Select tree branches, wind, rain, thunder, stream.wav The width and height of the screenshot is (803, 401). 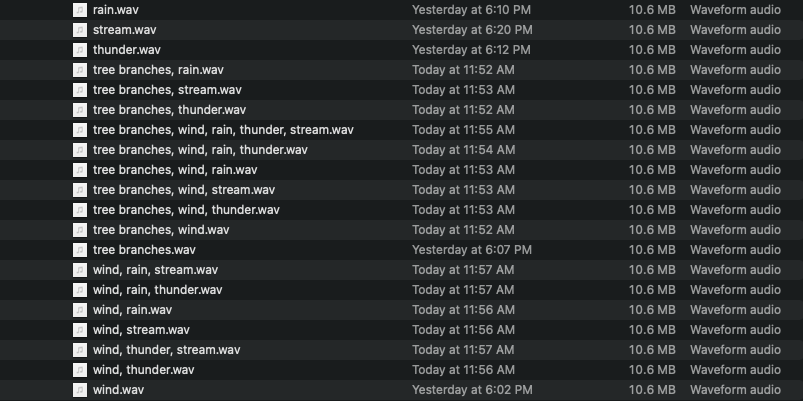[x=223, y=130]
